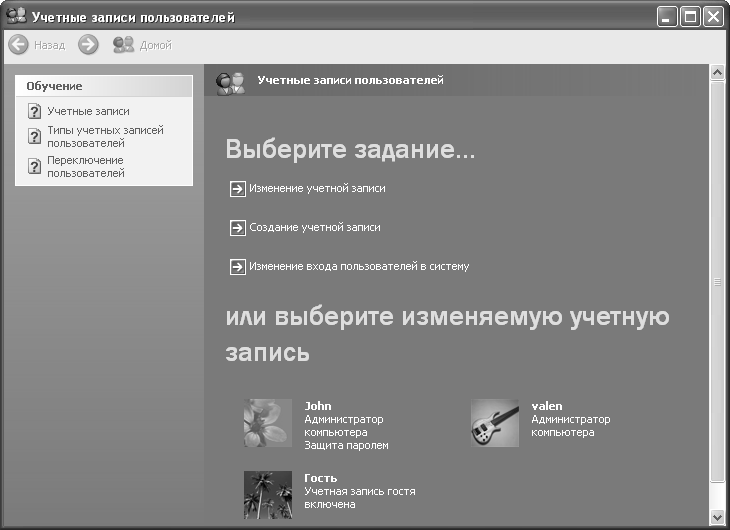
Task: Click the 'Обучение' panel header
Action: [x=104, y=86]
